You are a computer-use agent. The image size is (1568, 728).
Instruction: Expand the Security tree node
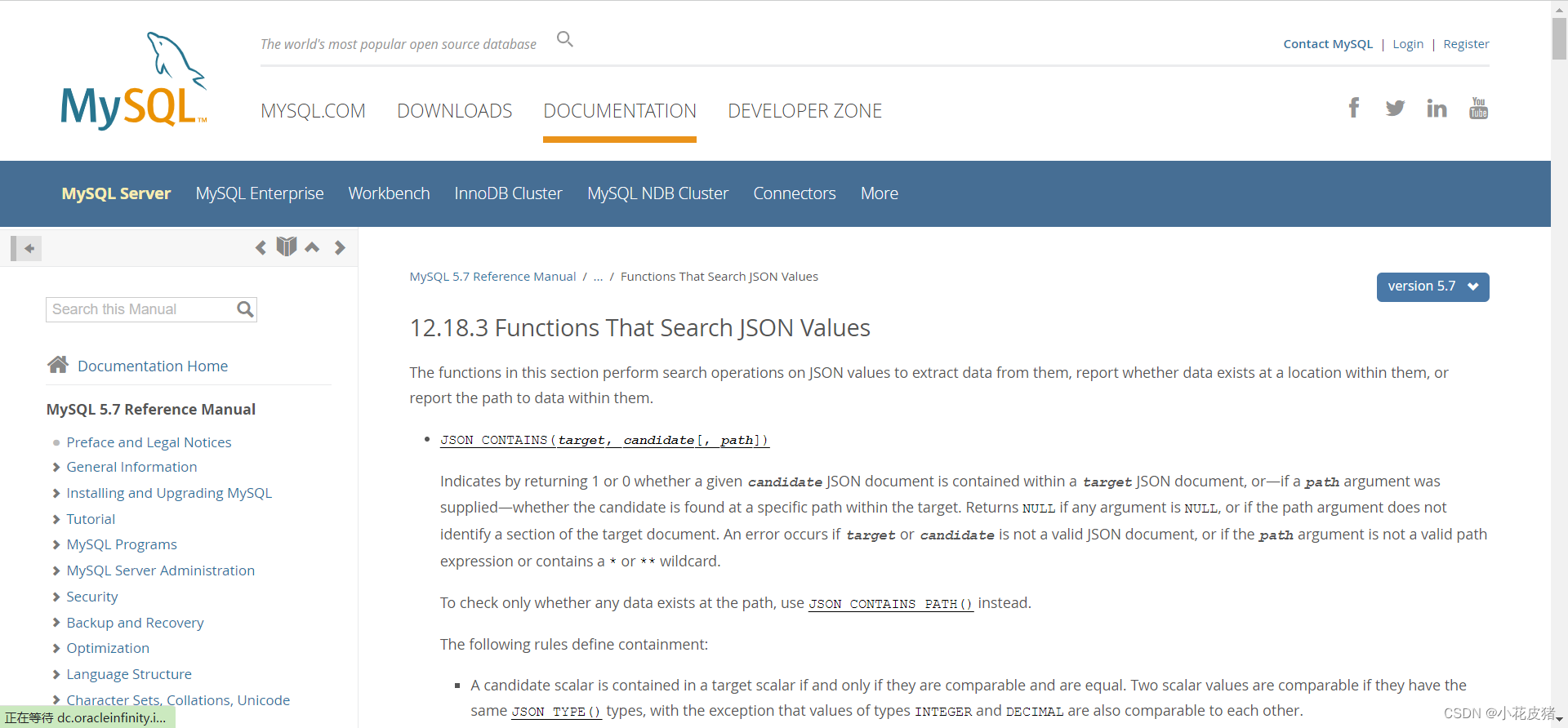click(56, 597)
